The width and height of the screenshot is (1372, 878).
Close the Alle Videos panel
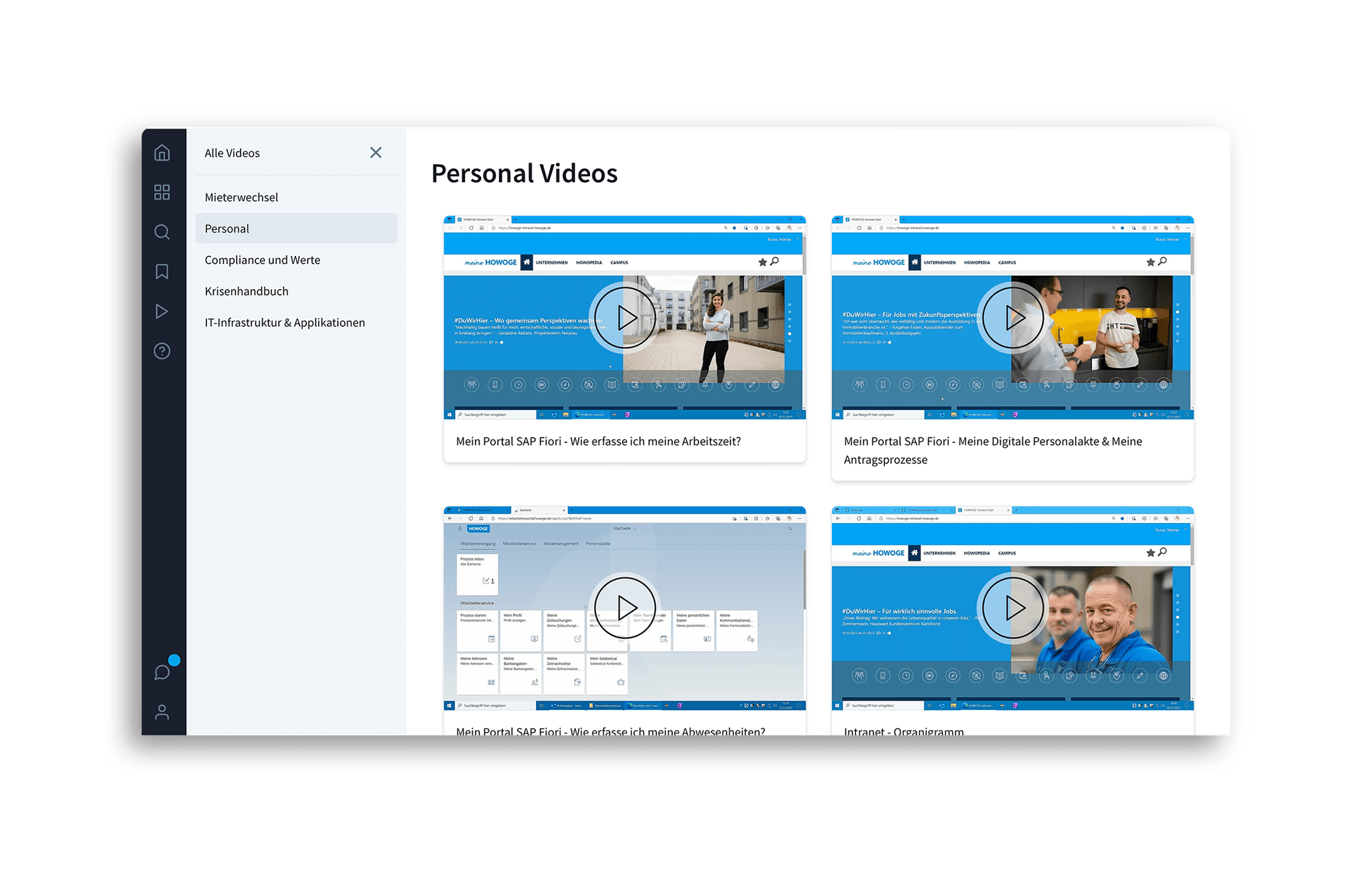[x=376, y=153]
